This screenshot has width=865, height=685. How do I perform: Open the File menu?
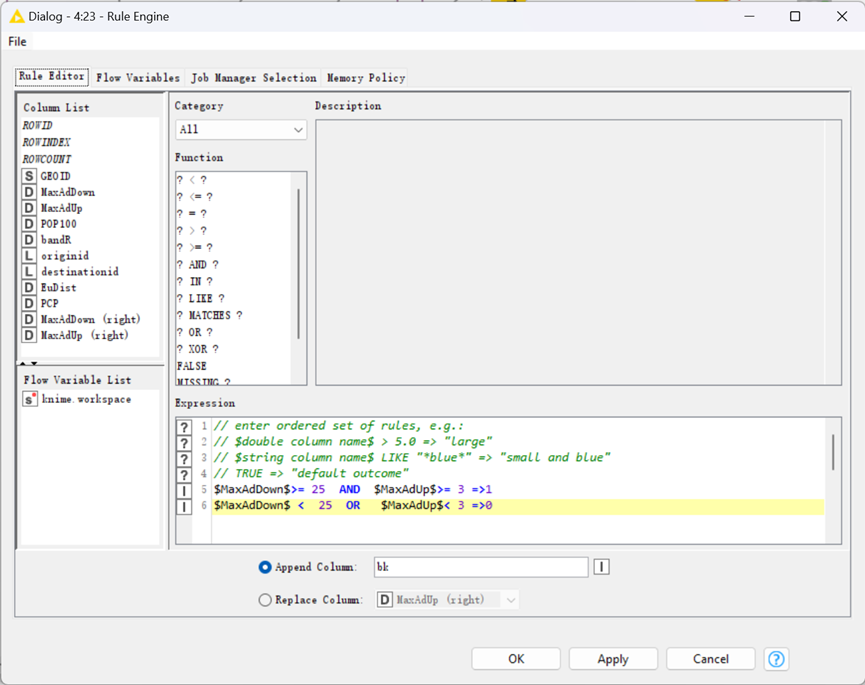(17, 41)
